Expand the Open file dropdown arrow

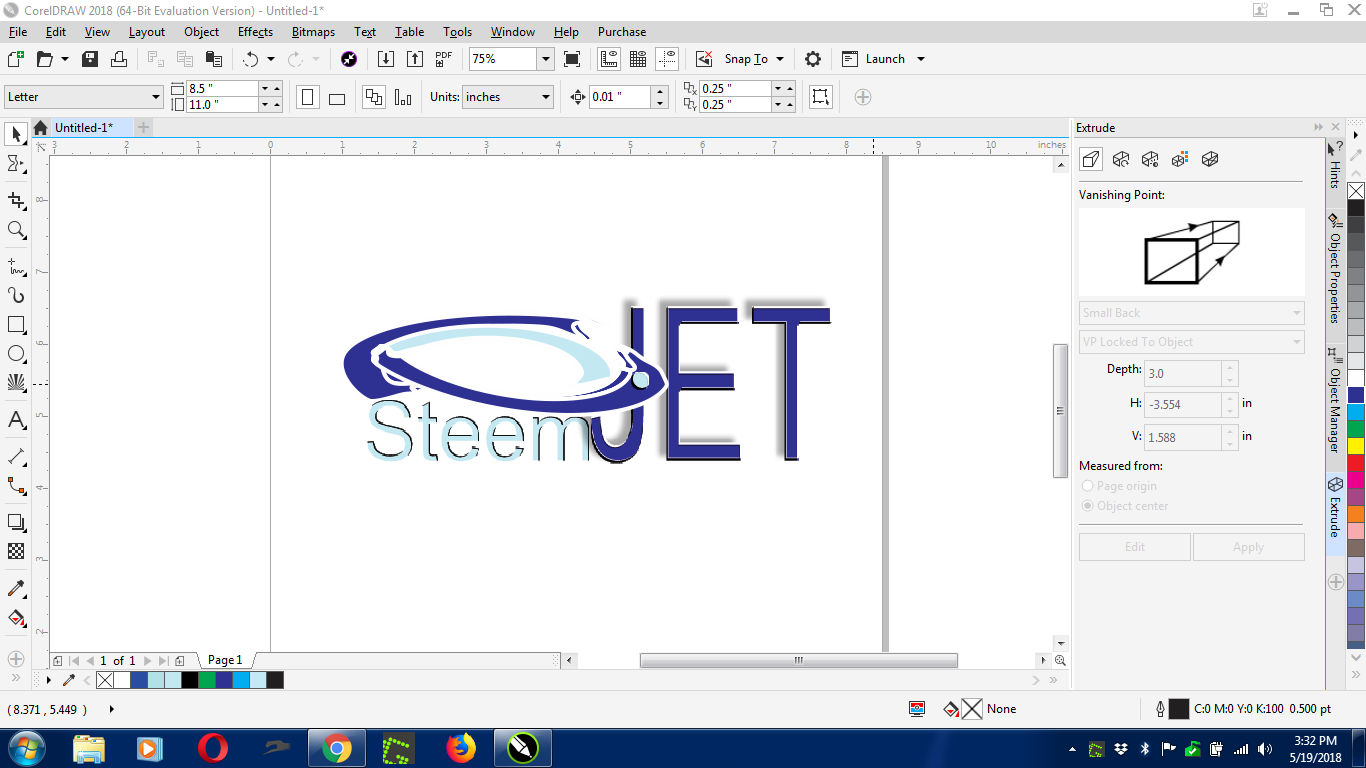(x=65, y=59)
